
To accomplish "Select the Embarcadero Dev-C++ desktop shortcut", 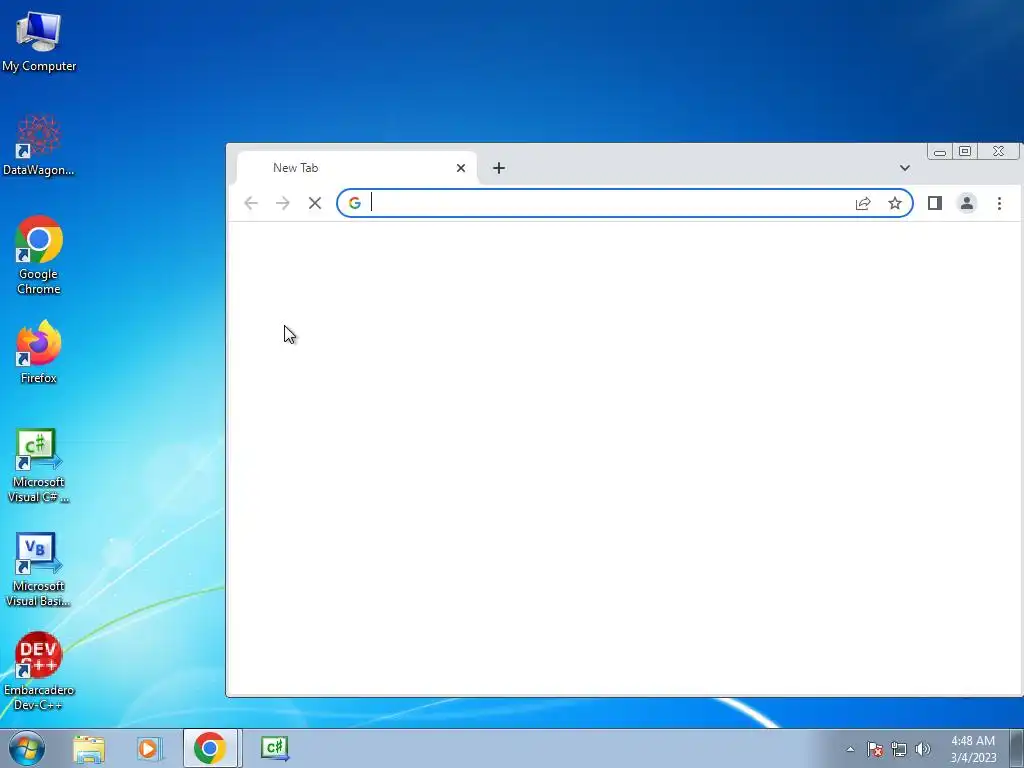I will (x=39, y=671).
